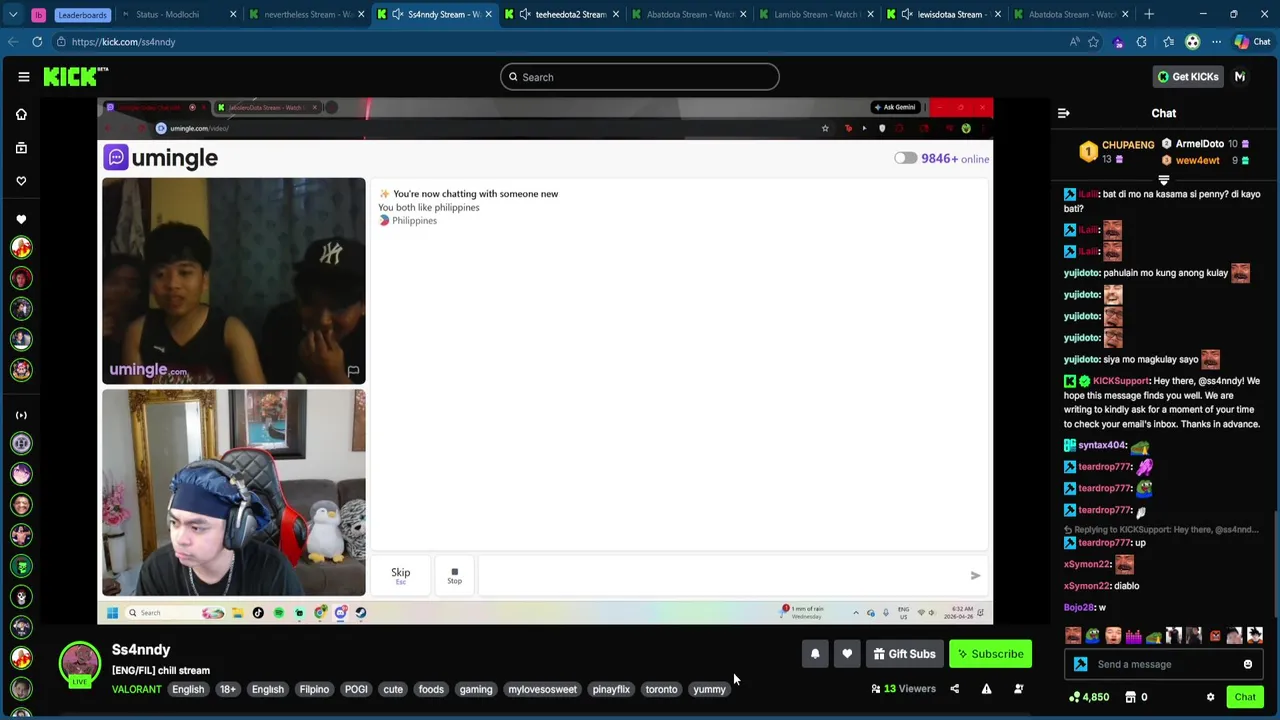The height and width of the screenshot is (720, 1280).
Task: Select the pinayflix tag
Action: (x=611, y=689)
